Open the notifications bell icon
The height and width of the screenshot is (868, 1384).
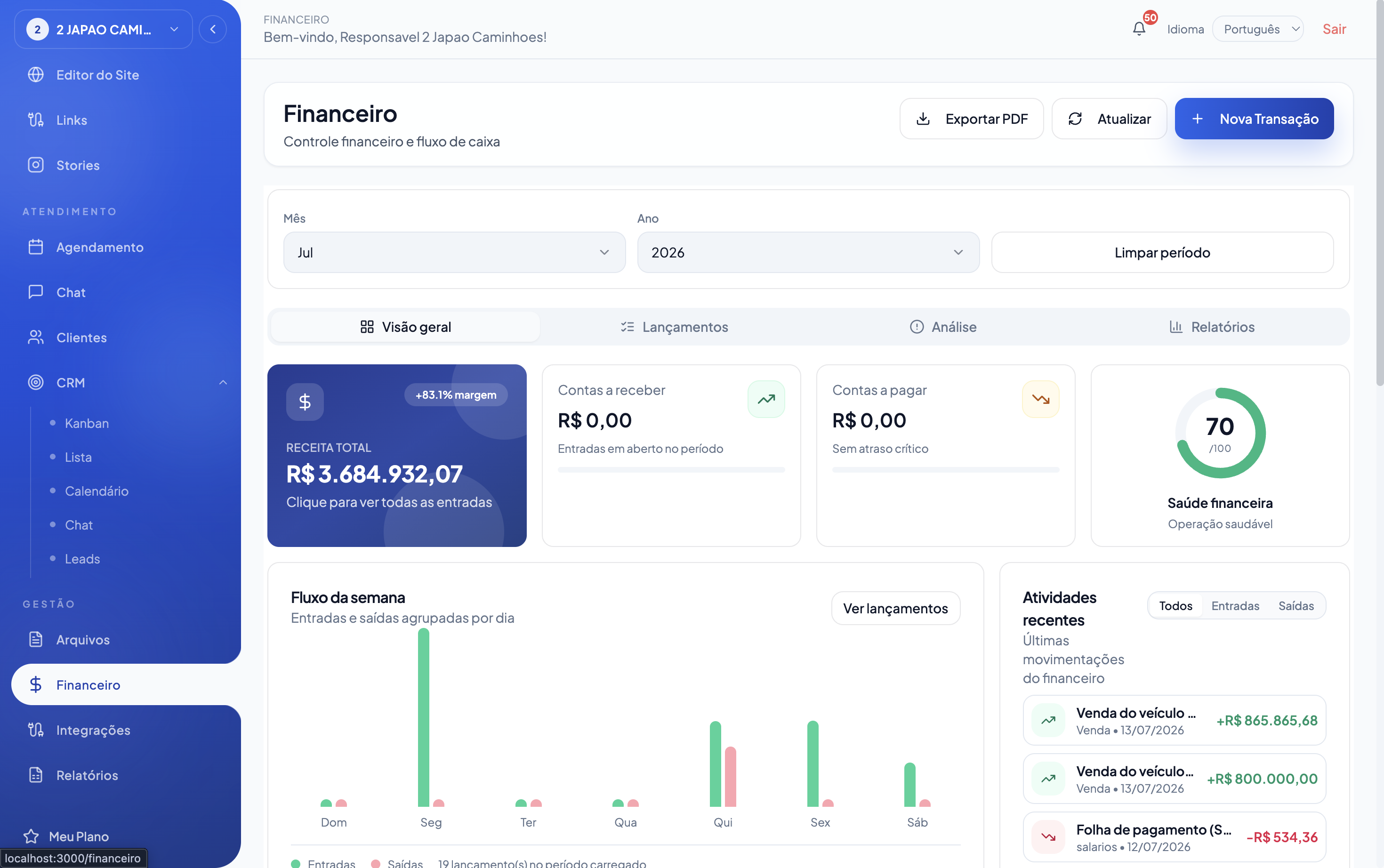[x=1139, y=29]
